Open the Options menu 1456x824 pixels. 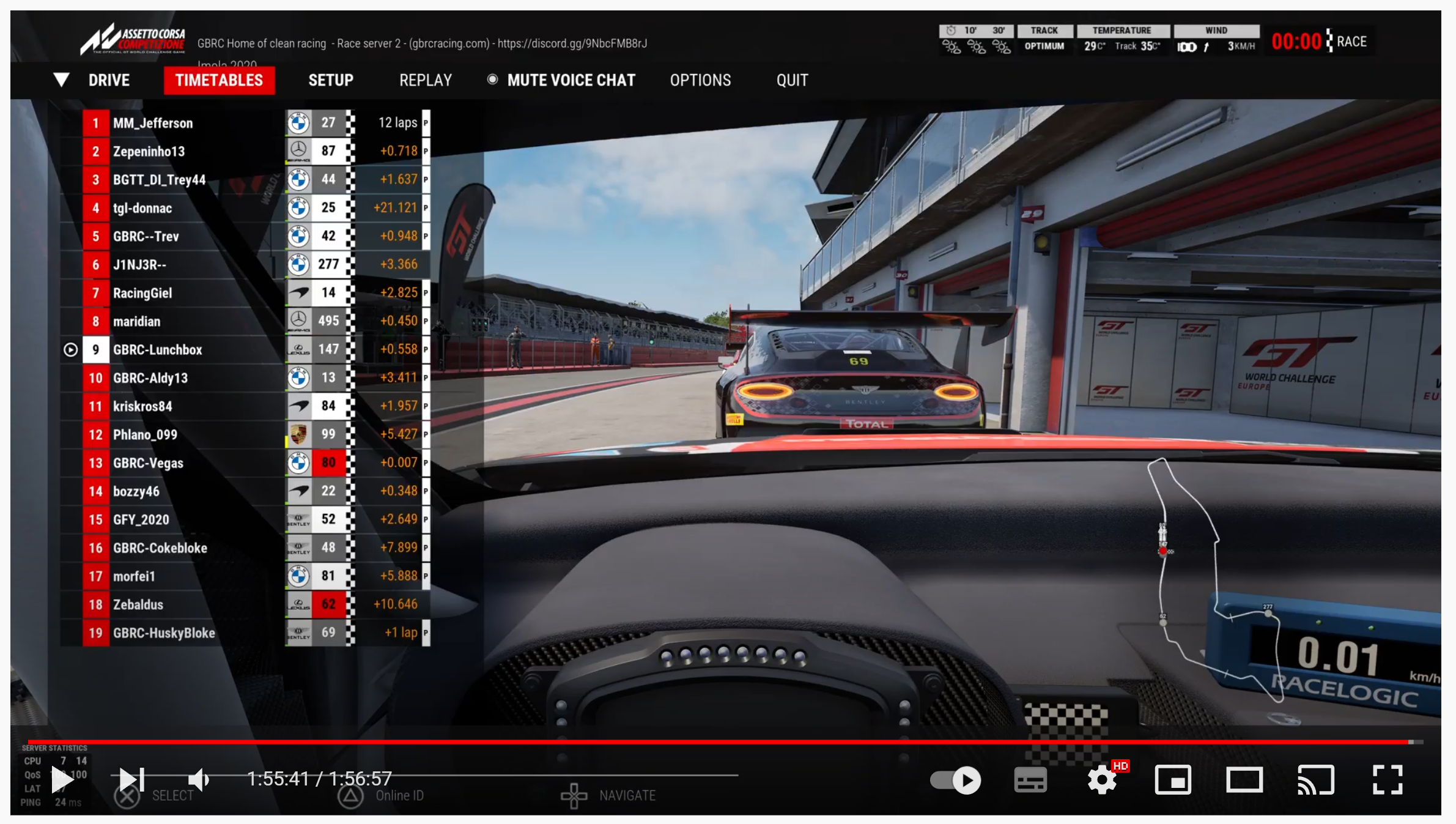[700, 80]
